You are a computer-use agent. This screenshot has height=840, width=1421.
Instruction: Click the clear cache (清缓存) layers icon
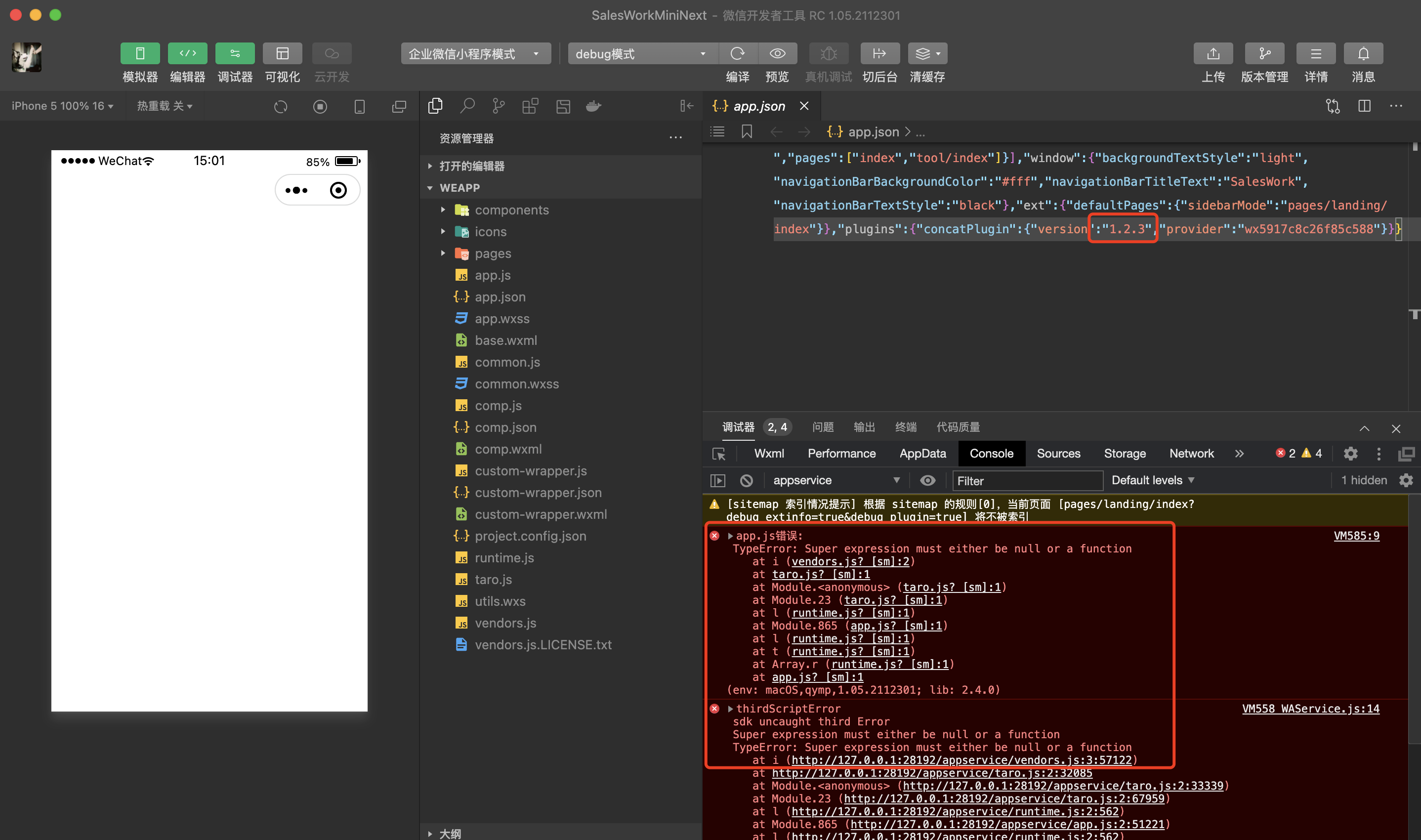click(x=923, y=54)
